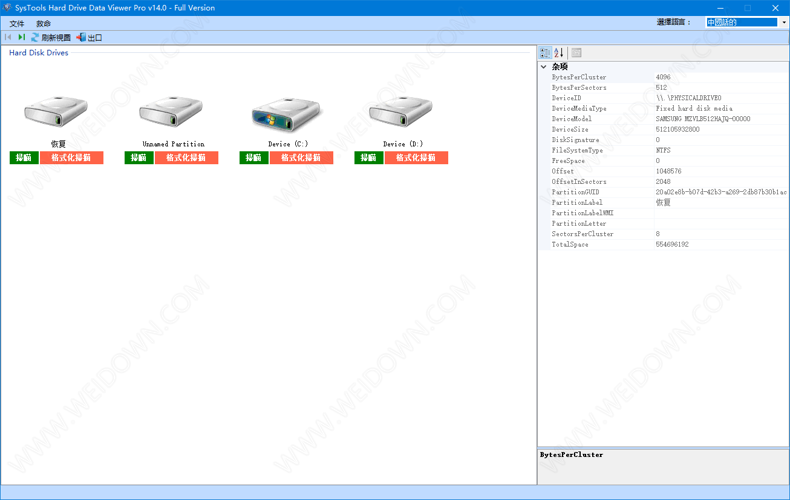Click the Unnamed Partition drive label
This screenshot has height=500, width=790.
coord(173,144)
